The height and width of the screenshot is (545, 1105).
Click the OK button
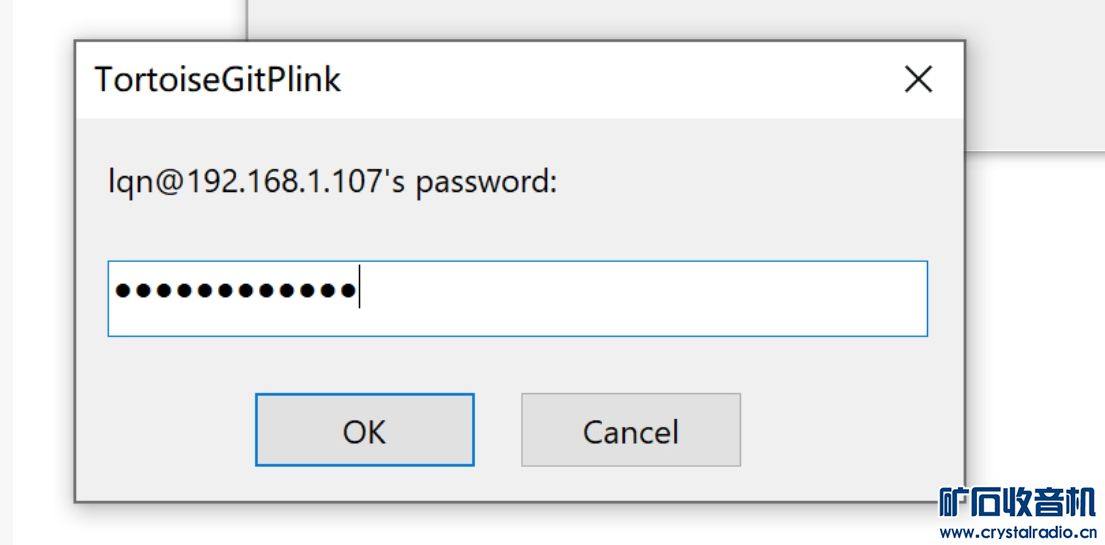[364, 430]
